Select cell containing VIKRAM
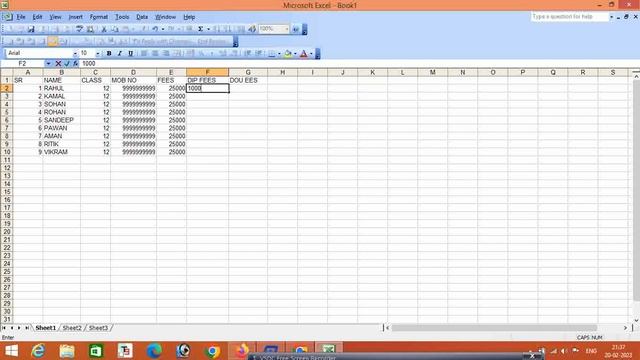This screenshot has width=640, height=360. click(x=62, y=152)
